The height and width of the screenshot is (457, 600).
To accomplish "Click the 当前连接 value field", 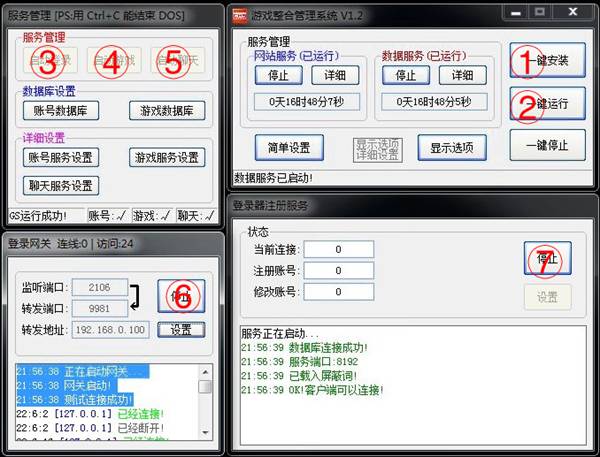I will point(339,250).
